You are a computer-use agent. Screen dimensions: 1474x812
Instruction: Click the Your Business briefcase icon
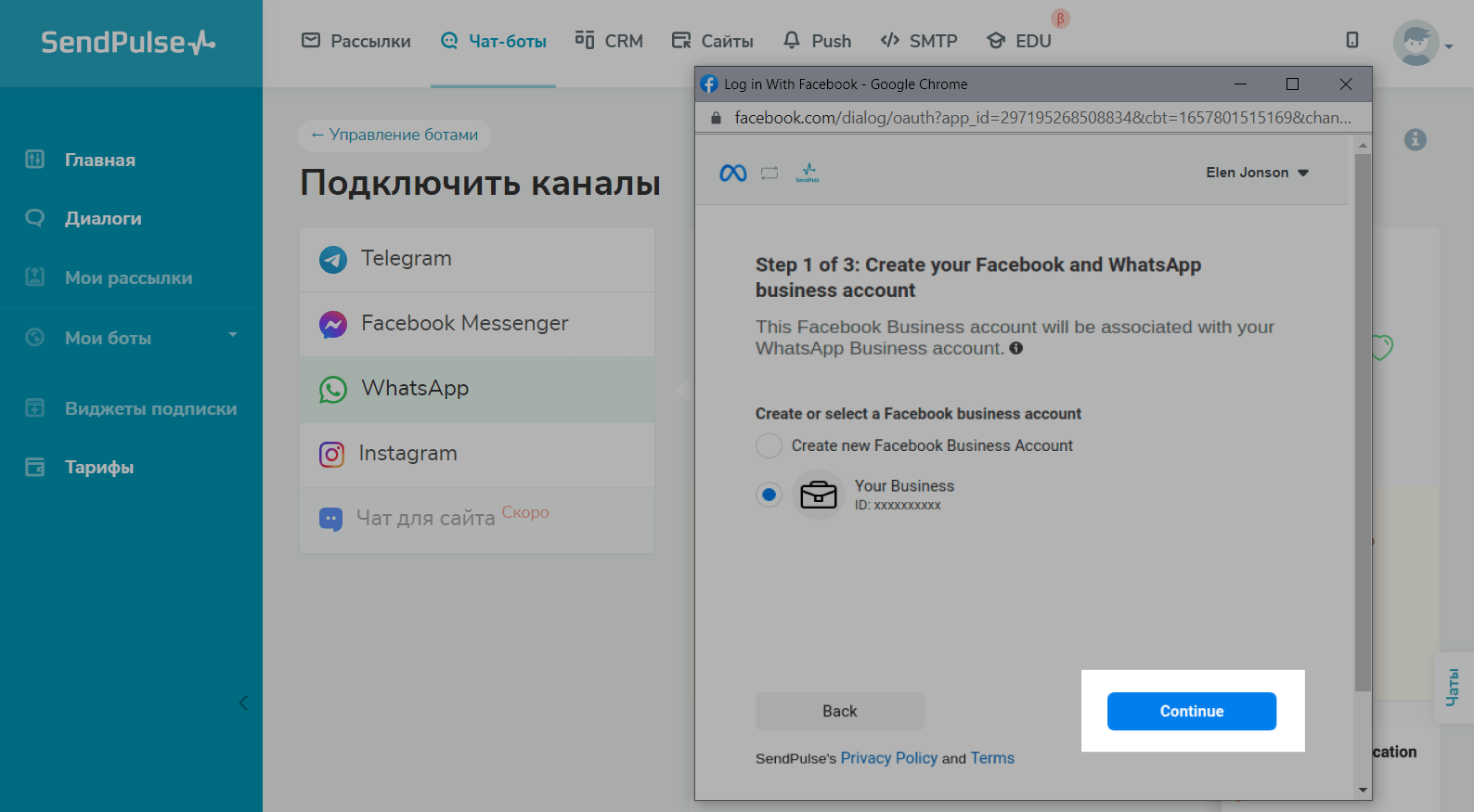coord(819,495)
